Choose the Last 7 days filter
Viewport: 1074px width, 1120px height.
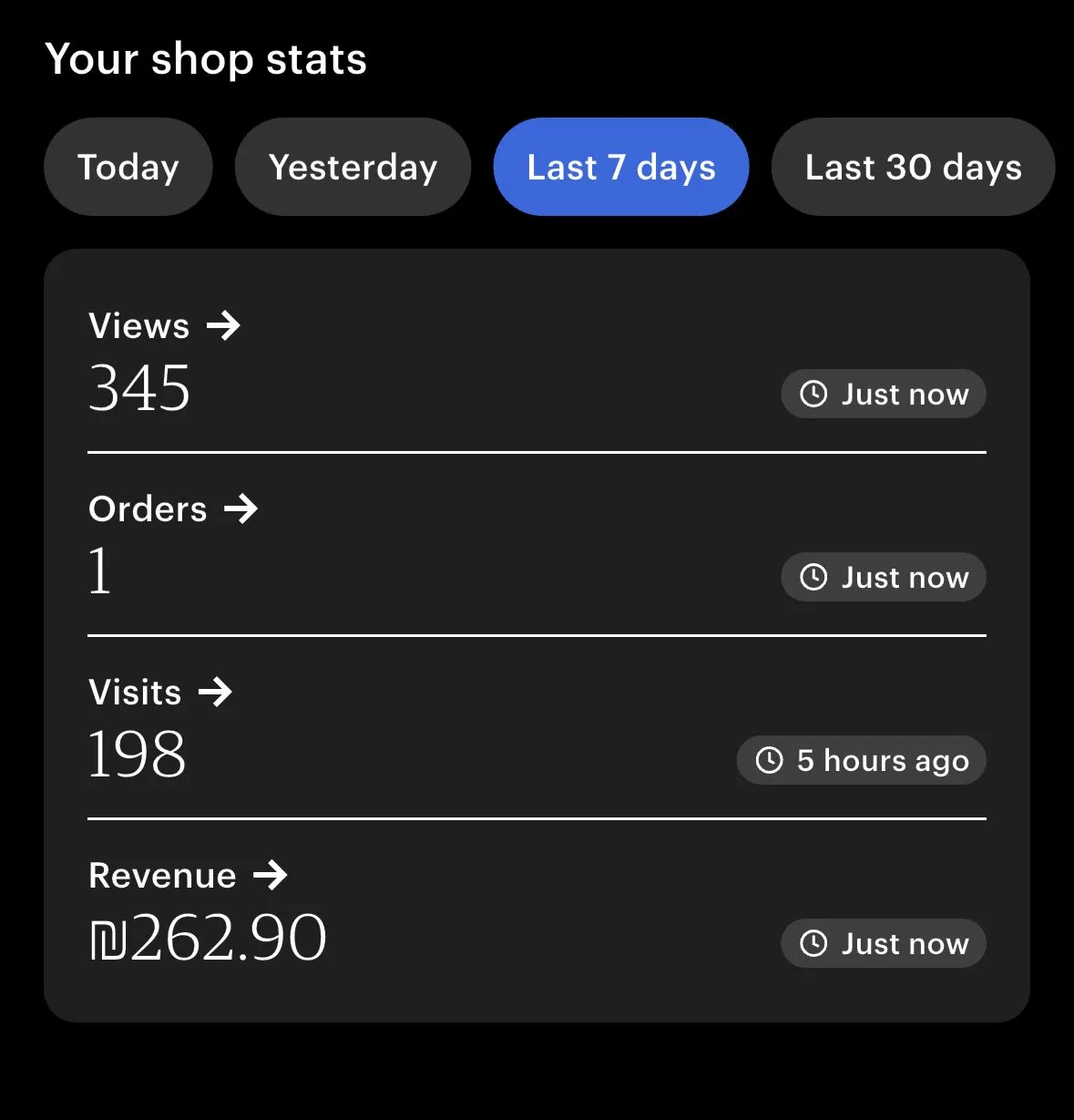click(621, 167)
